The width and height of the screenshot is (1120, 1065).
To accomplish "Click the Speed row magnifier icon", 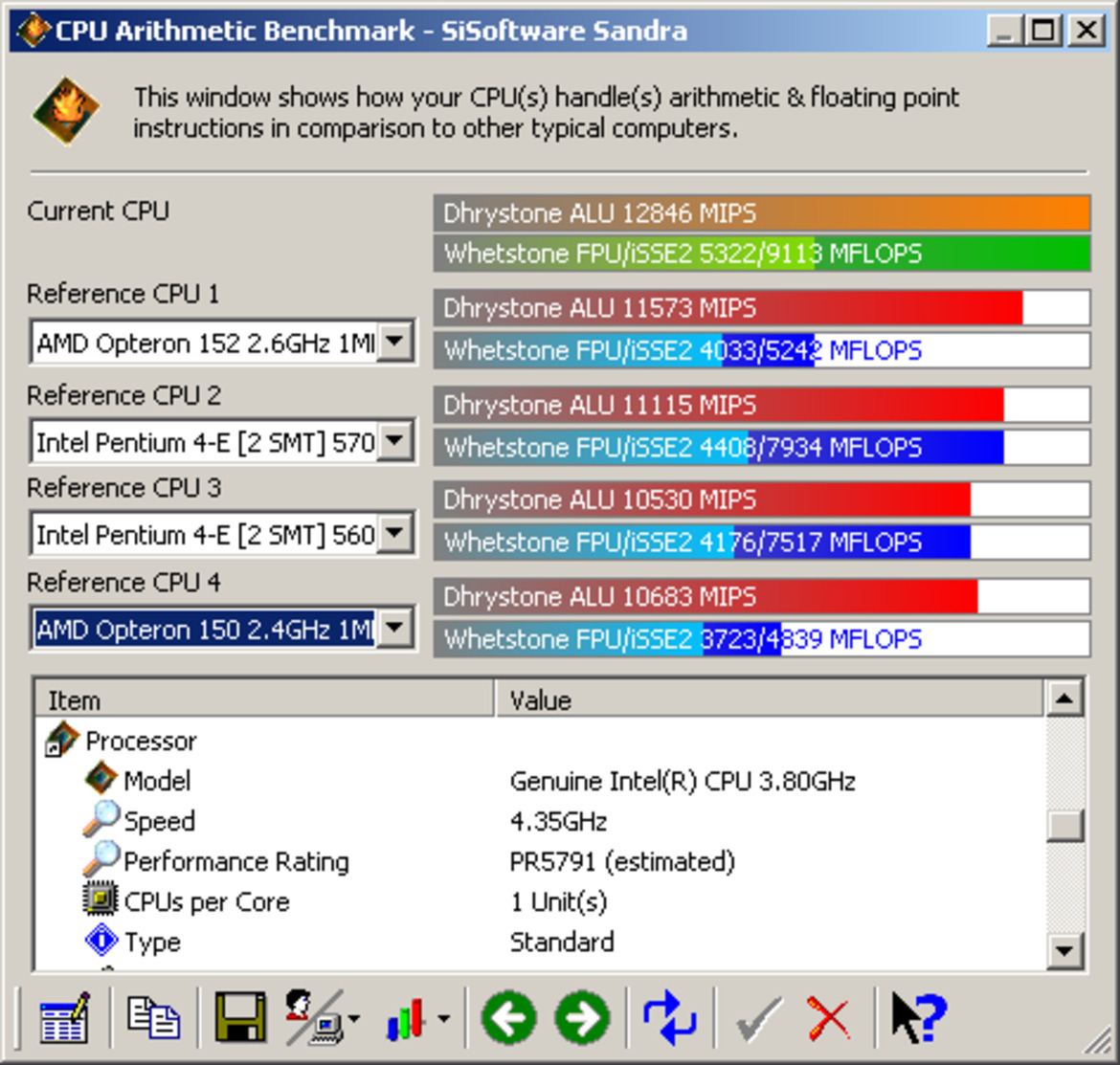I will [x=101, y=819].
